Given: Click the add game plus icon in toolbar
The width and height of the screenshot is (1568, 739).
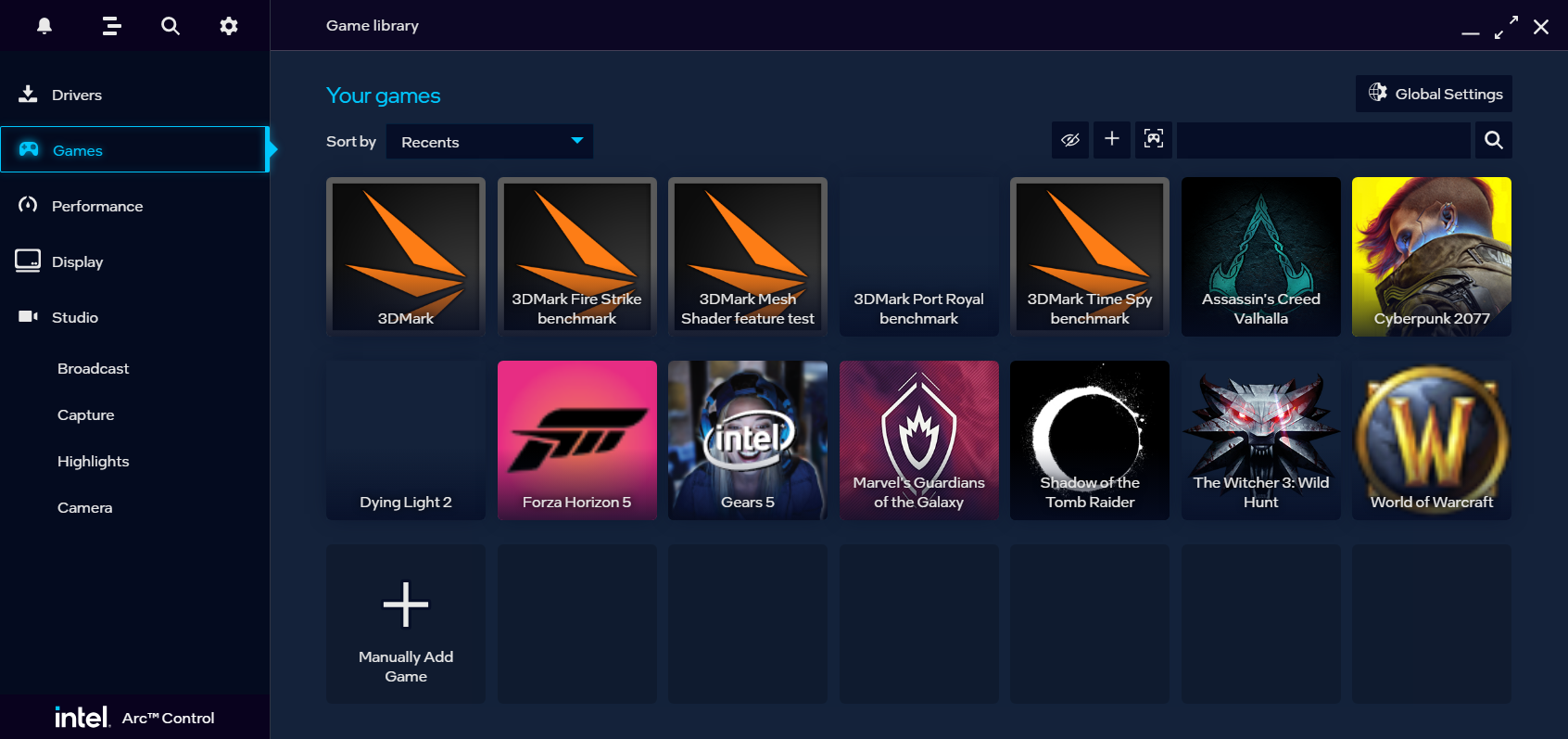Looking at the screenshot, I should 1112,140.
